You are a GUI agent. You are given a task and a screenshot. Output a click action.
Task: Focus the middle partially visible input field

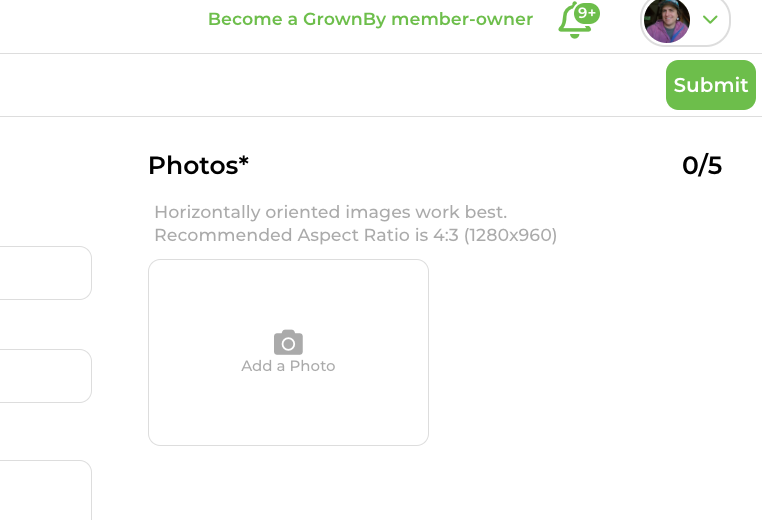[x=46, y=376]
